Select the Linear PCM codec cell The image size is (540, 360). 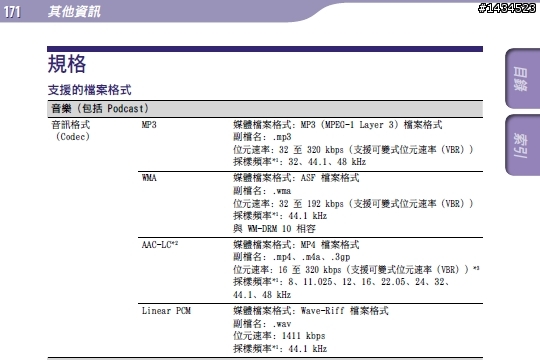coord(166,311)
